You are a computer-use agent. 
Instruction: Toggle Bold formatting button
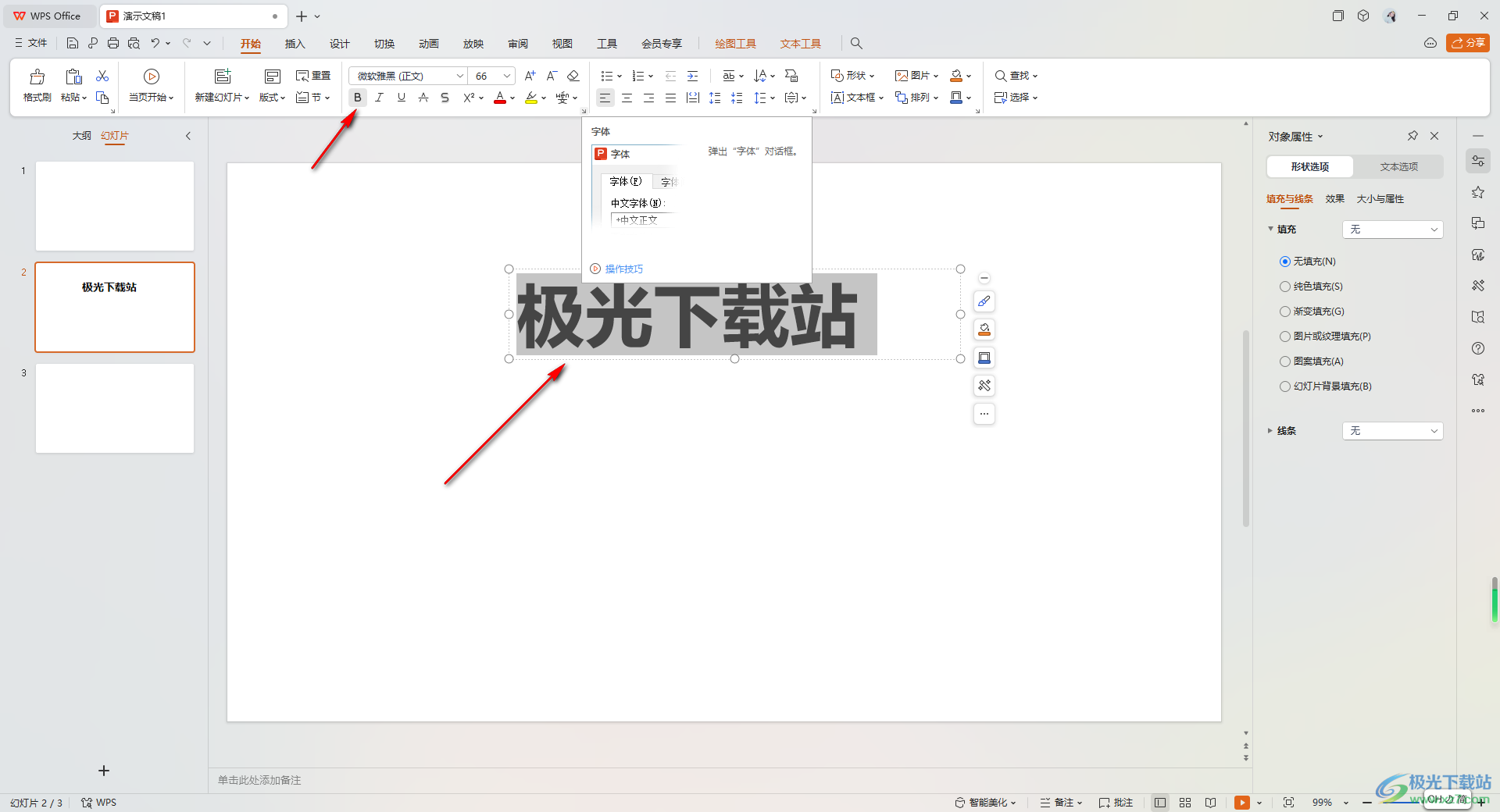357,98
